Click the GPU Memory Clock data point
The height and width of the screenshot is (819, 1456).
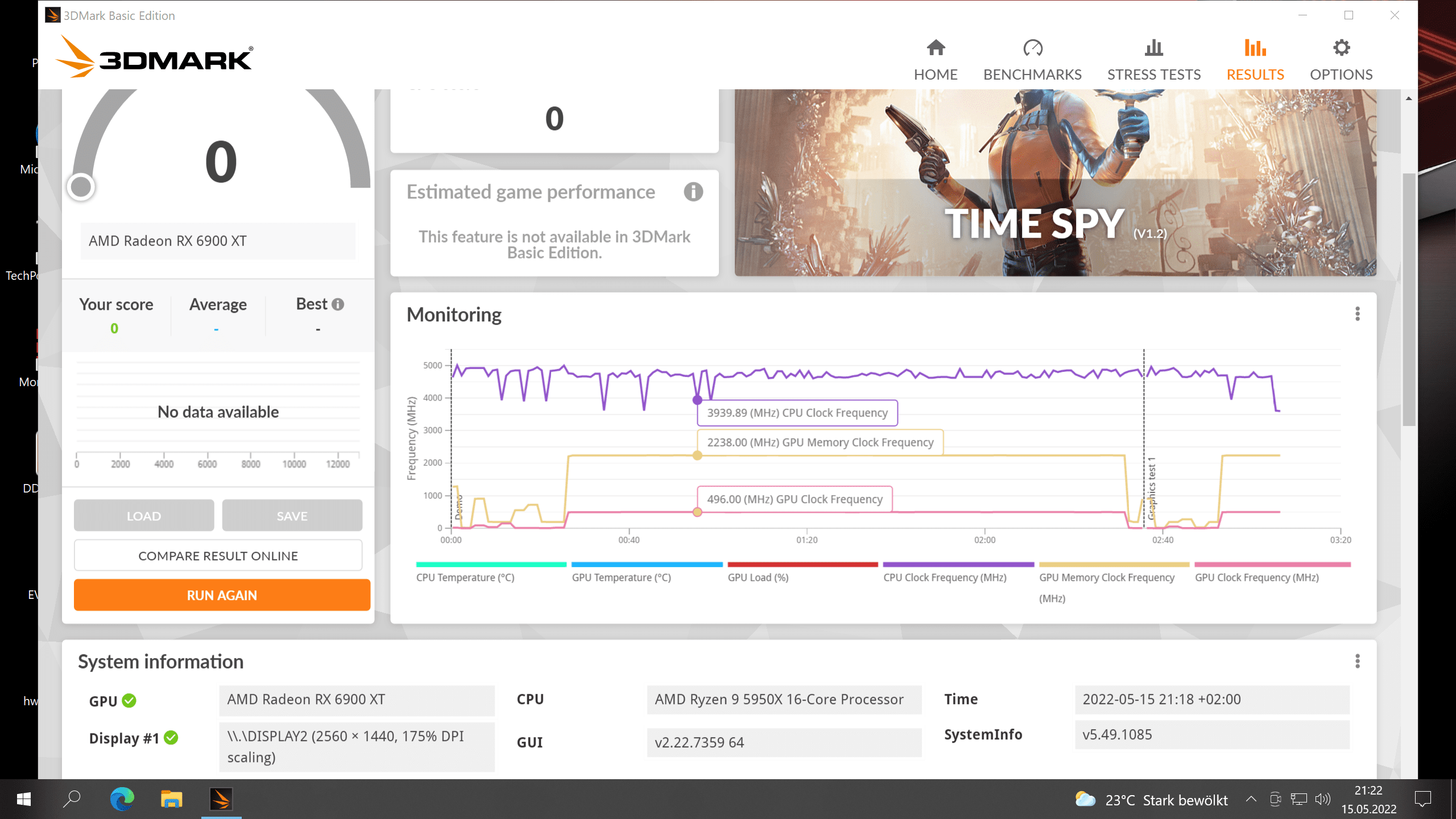coord(697,455)
